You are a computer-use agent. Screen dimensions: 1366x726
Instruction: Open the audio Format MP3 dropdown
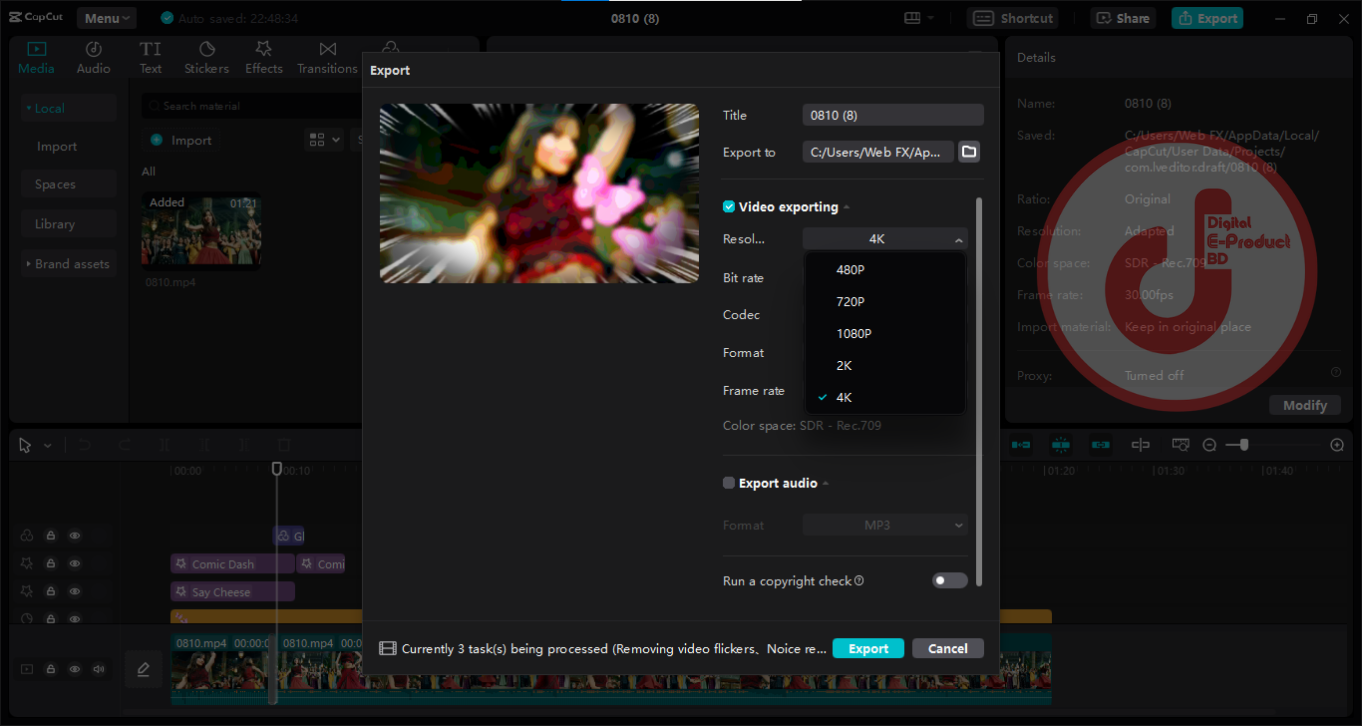(x=885, y=525)
